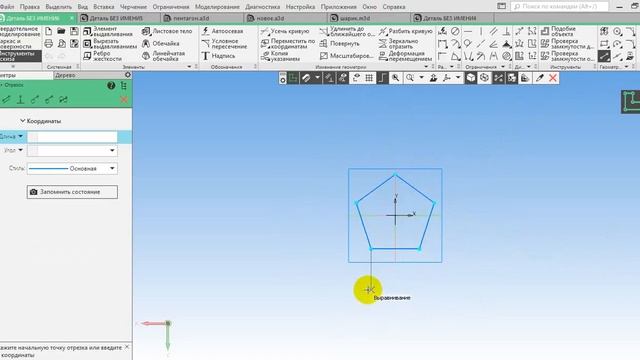
Task: Expand the Изменение геометрии group arrow
Action: [426, 67]
